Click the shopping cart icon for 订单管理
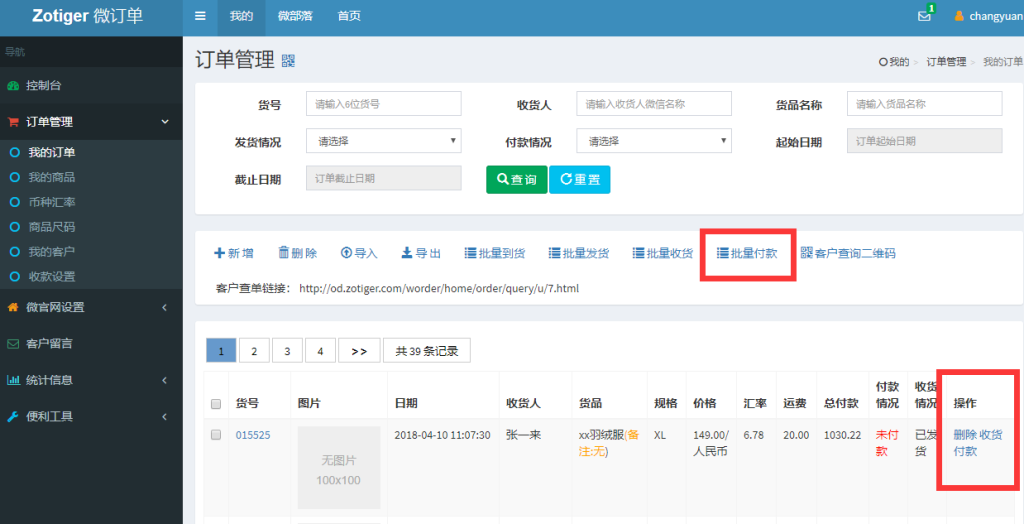The width and height of the screenshot is (1024, 524). coord(13,122)
